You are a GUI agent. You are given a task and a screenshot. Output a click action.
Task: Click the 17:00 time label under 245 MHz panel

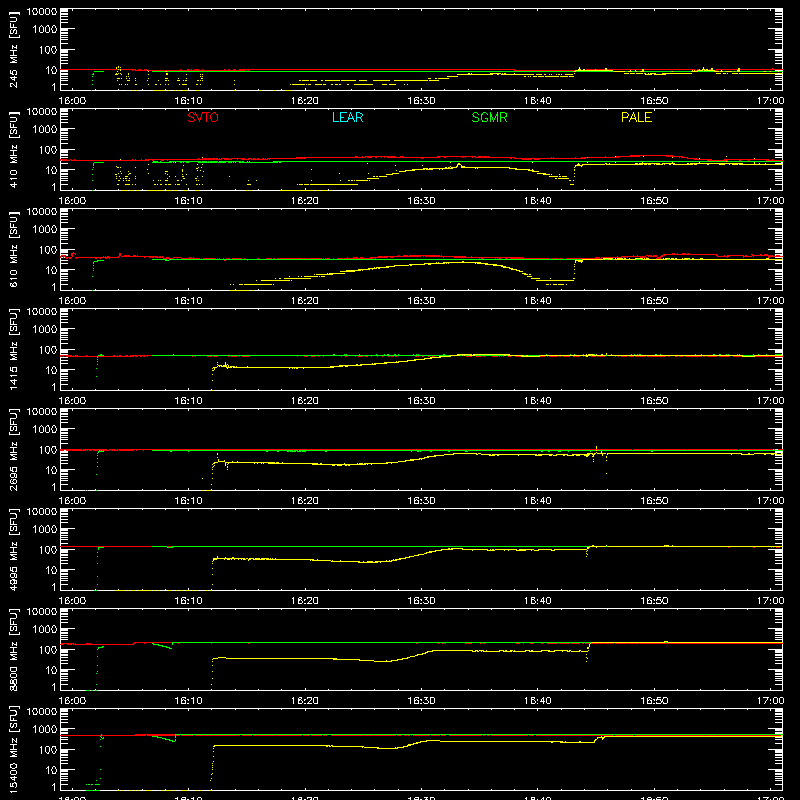[770, 101]
